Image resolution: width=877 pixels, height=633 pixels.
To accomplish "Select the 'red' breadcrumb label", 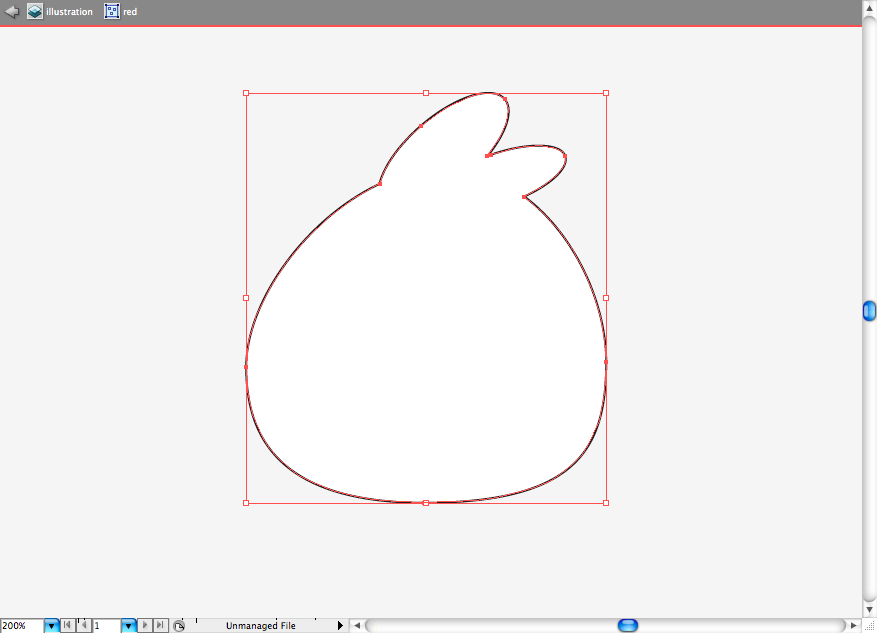I will 130,12.
